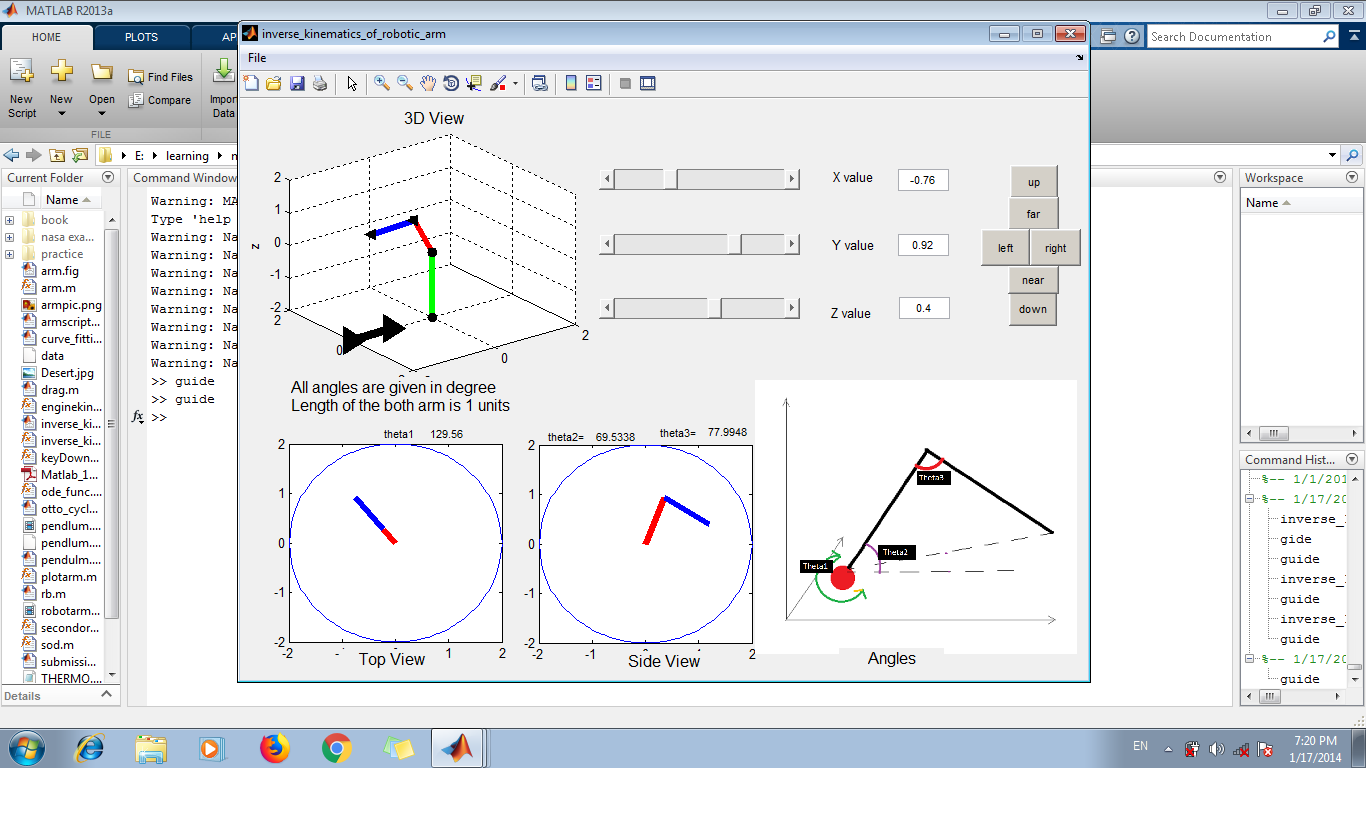
Task: Open the Current Folder panel actions menu
Action: 107,176
